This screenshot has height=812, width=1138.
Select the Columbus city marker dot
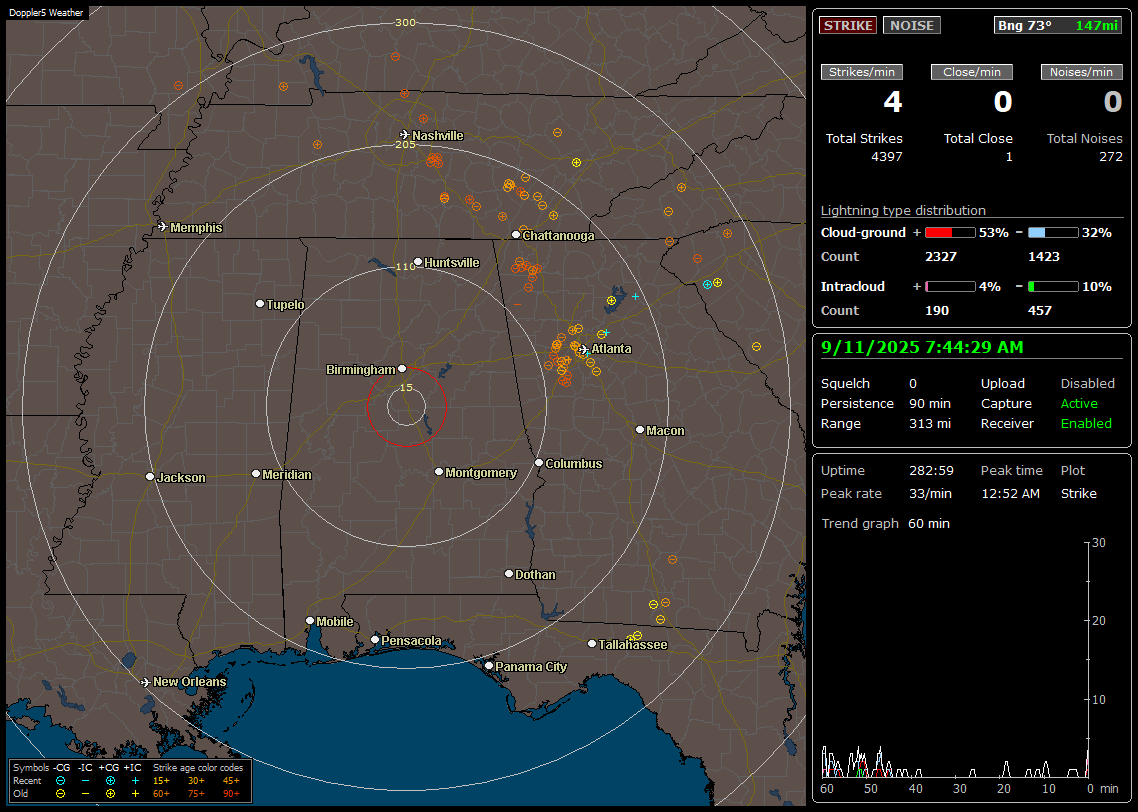tap(539, 462)
